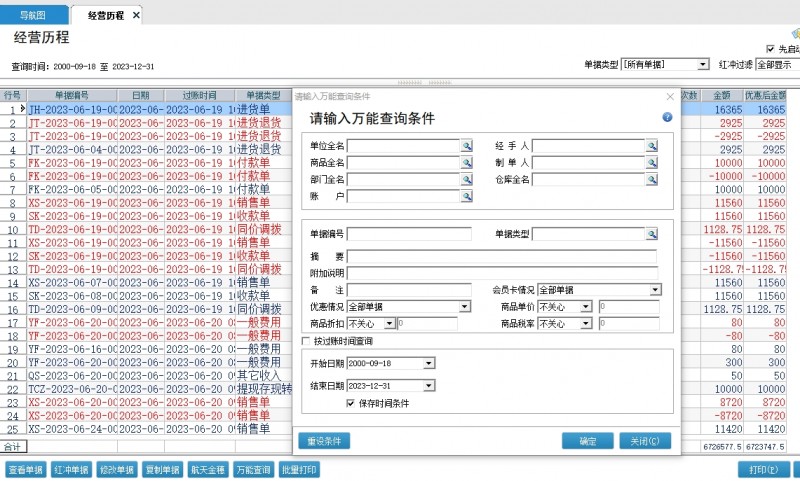This screenshot has width=800, height=481.
Task: Close the 经营历程 tab
Action: point(136,15)
